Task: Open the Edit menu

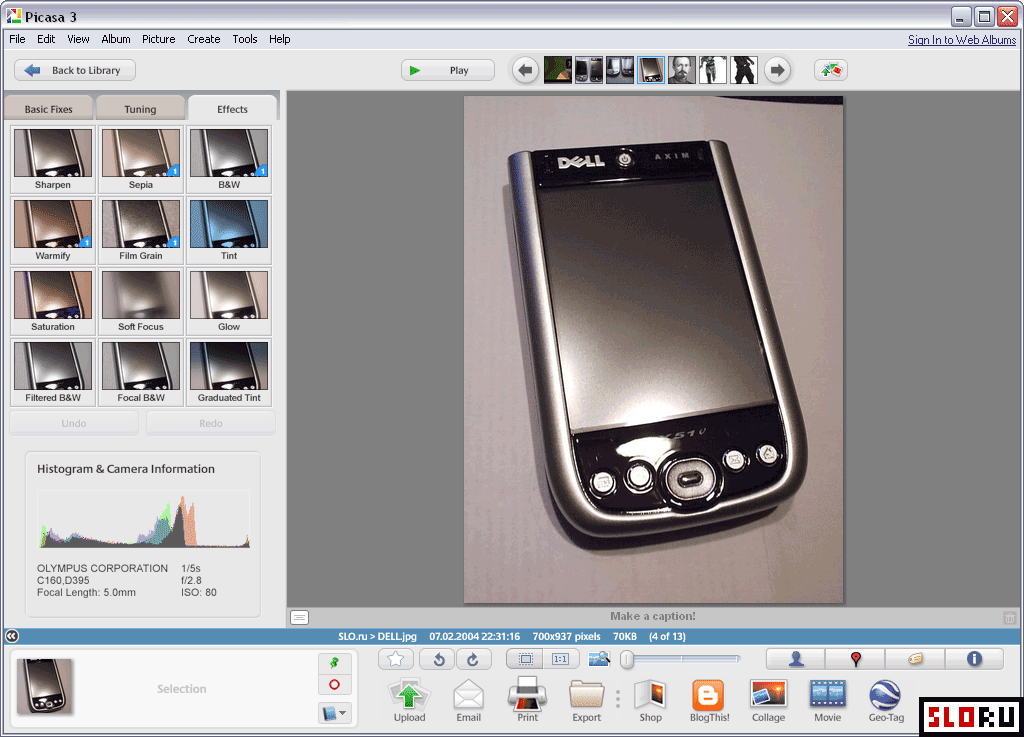Action: coord(46,39)
